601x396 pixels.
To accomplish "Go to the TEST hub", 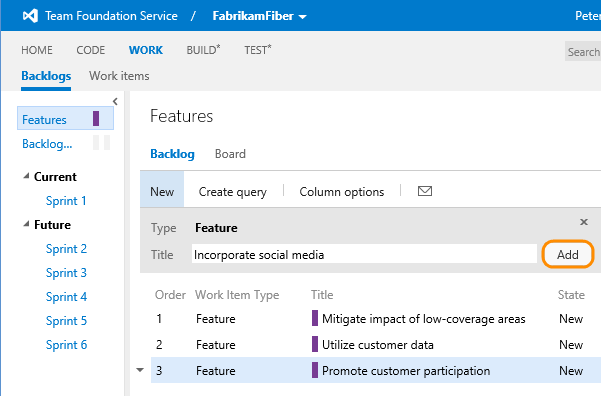I will [x=258, y=50].
